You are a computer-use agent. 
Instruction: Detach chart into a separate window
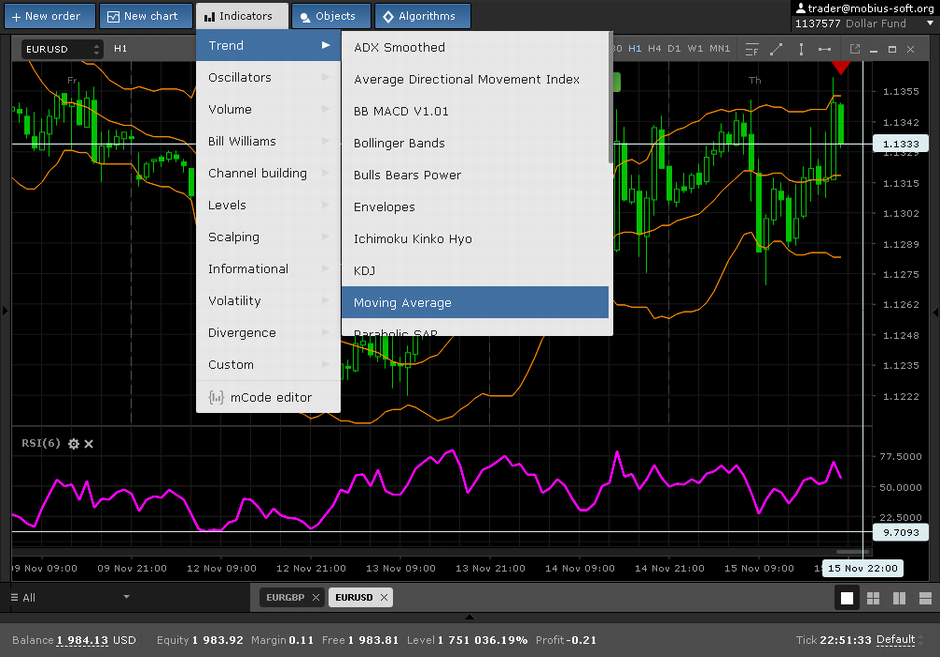[x=855, y=49]
